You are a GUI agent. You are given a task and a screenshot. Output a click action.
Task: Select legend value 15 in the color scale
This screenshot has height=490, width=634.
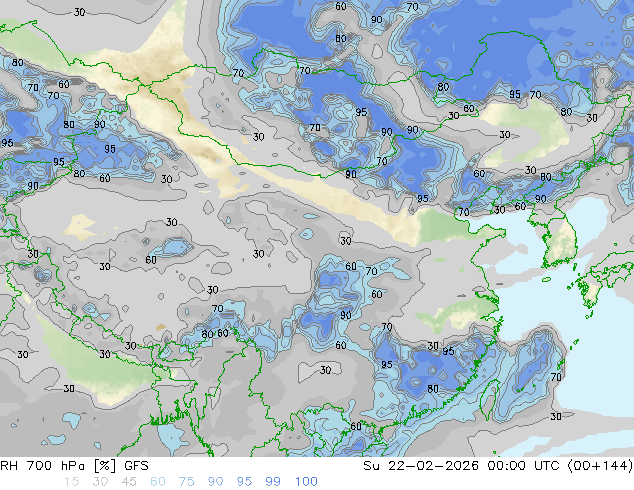click(x=71, y=482)
